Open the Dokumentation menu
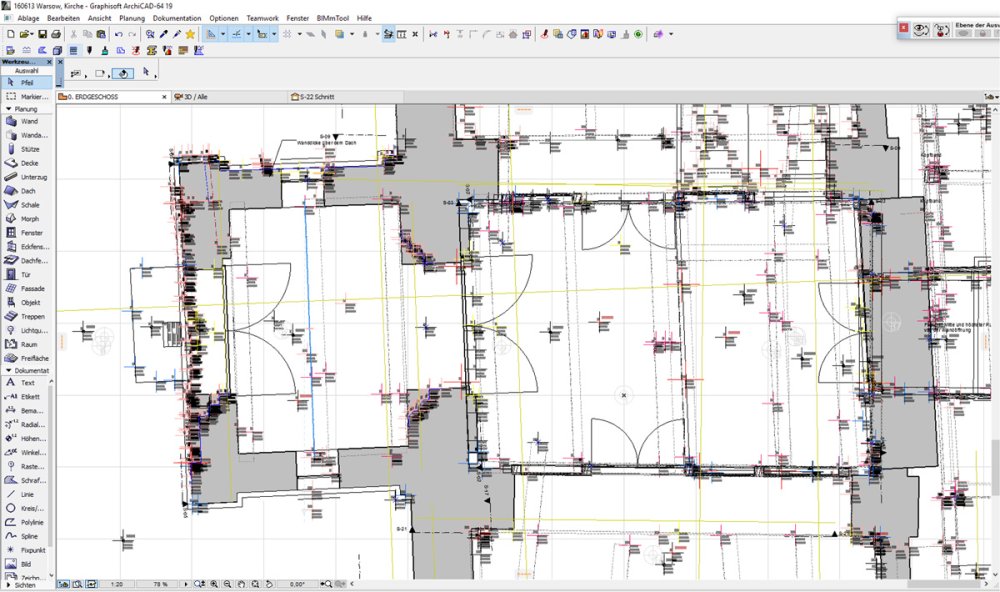 tap(177, 18)
